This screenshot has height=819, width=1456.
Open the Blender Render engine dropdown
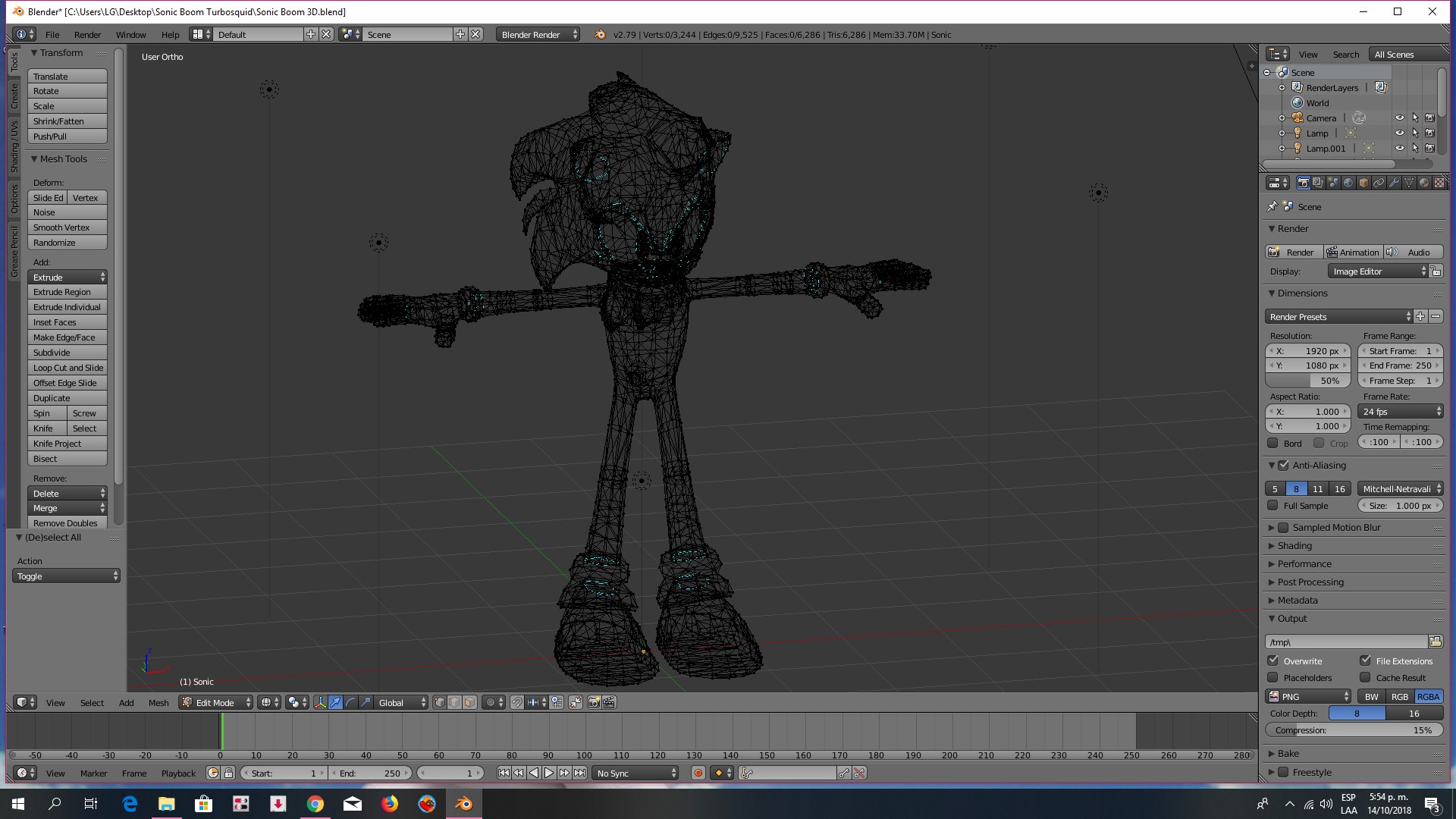pos(538,34)
